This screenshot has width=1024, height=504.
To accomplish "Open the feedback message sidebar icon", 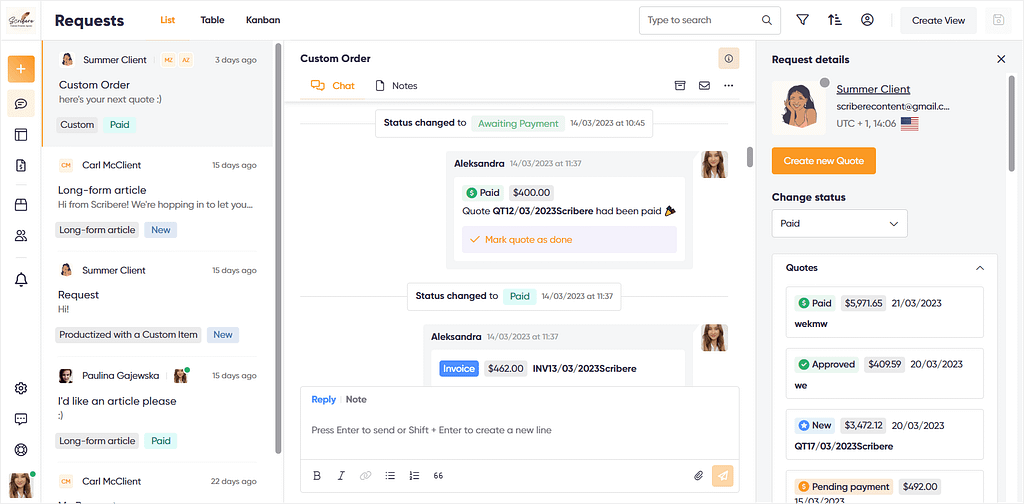I will 21,419.
